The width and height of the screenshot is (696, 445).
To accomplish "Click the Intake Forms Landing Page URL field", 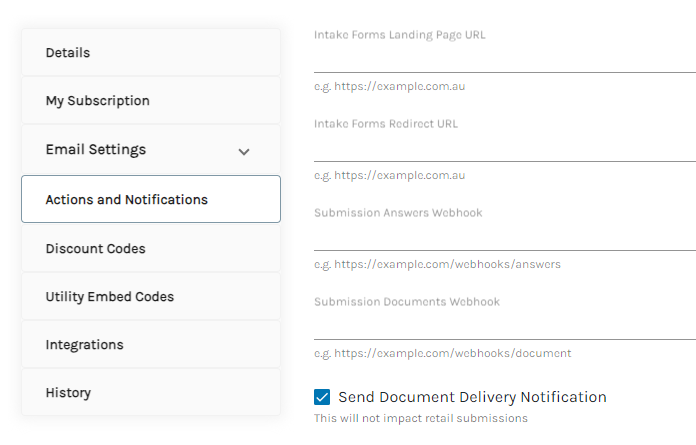I will pyautogui.click(x=505, y=59).
